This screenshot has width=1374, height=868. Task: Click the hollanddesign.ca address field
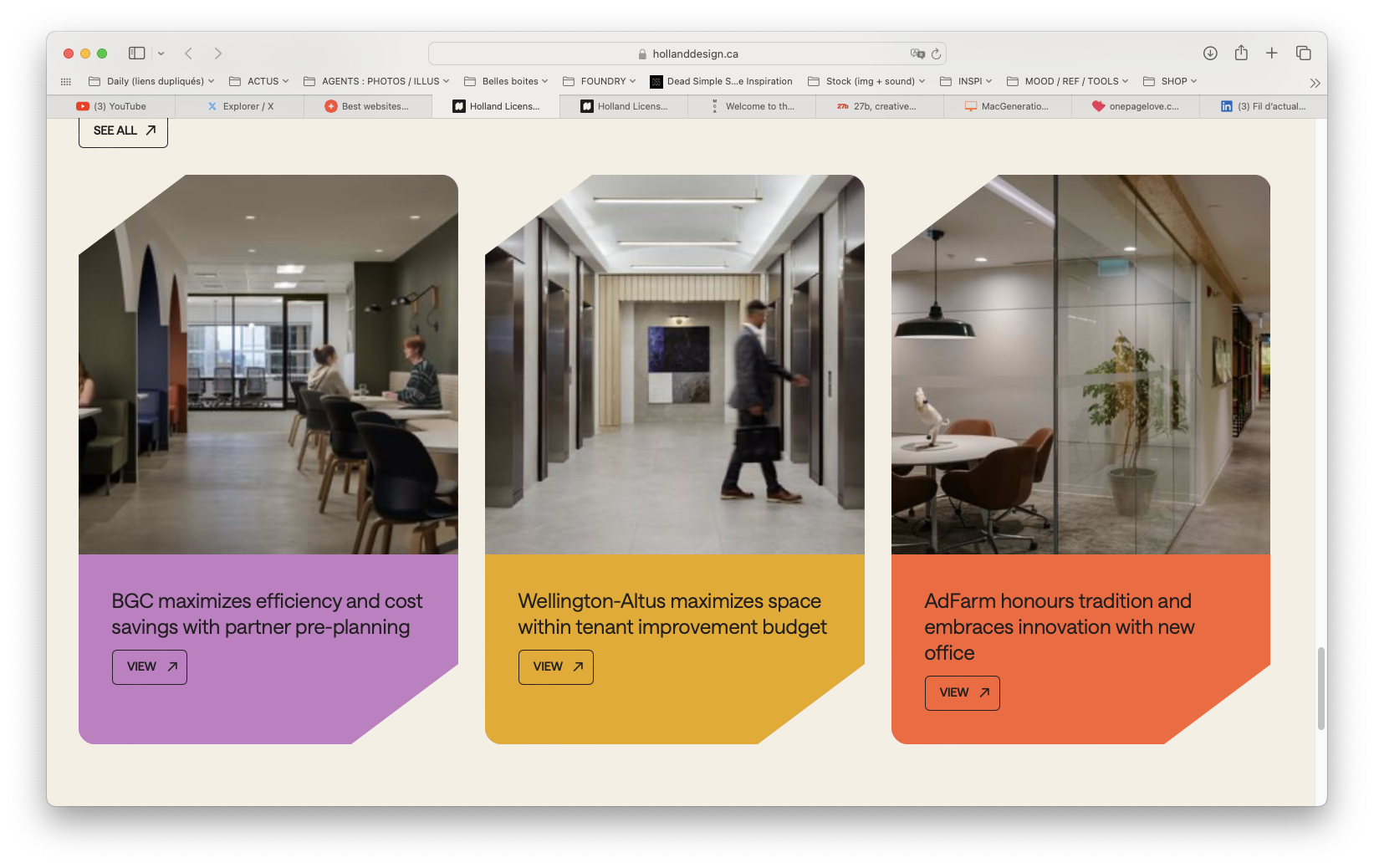[686, 54]
